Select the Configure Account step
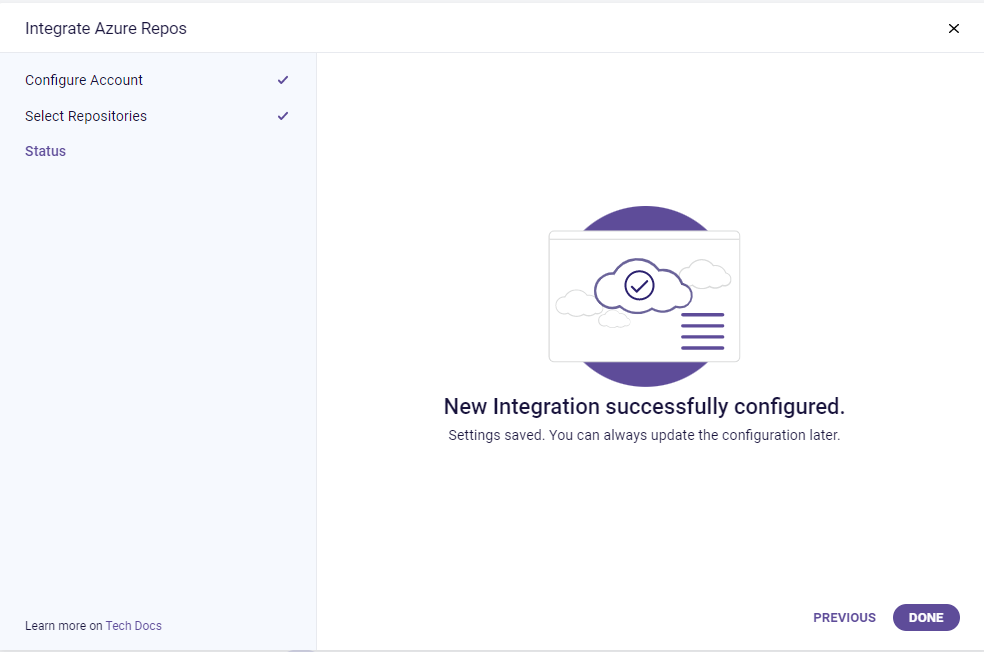The image size is (984, 652). (x=84, y=80)
